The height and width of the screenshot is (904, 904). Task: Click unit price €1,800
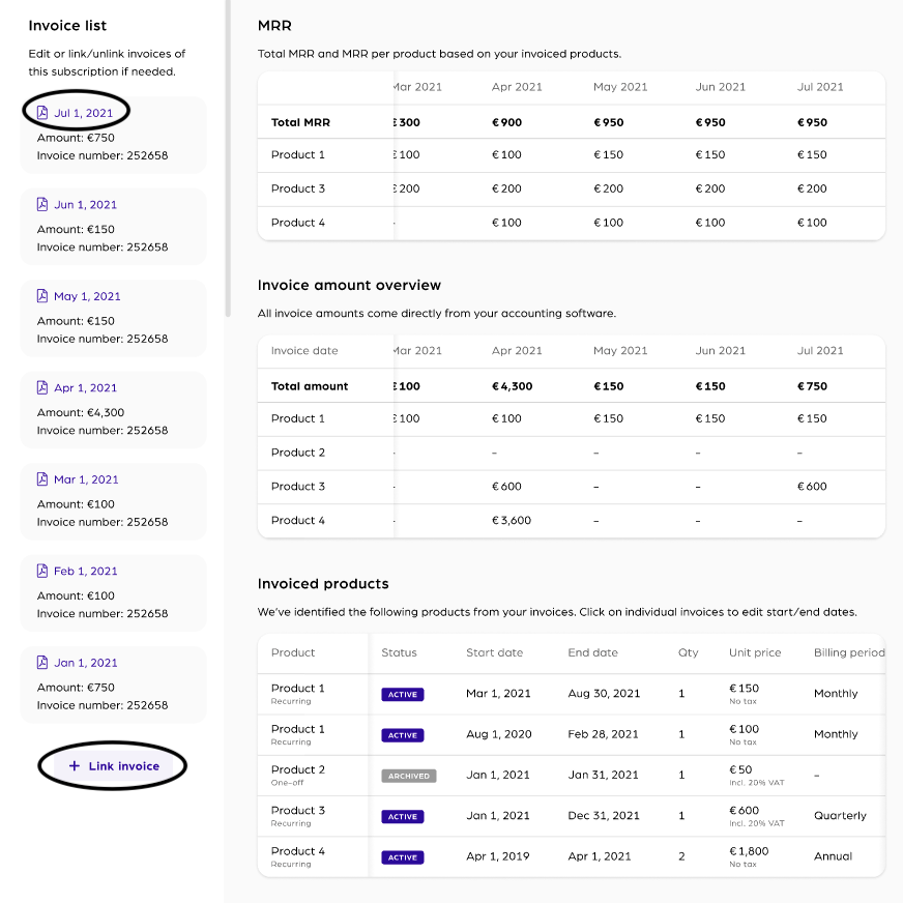(x=748, y=851)
